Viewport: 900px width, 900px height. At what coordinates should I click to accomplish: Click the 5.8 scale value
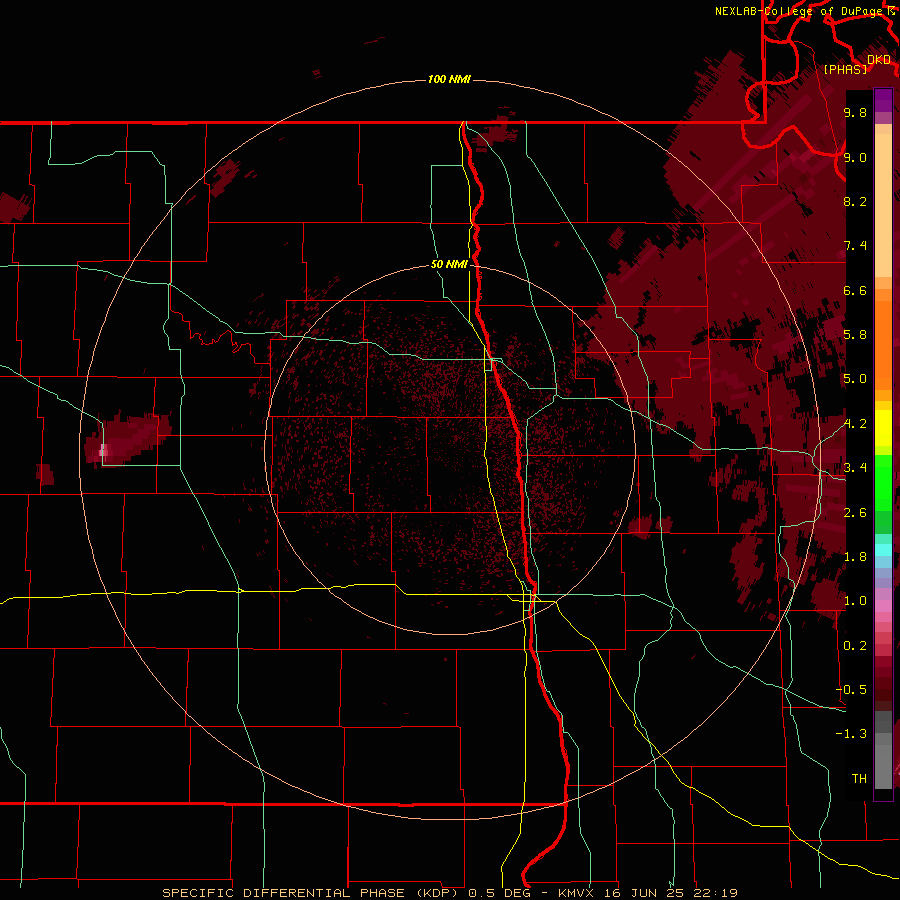coord(855,335)
